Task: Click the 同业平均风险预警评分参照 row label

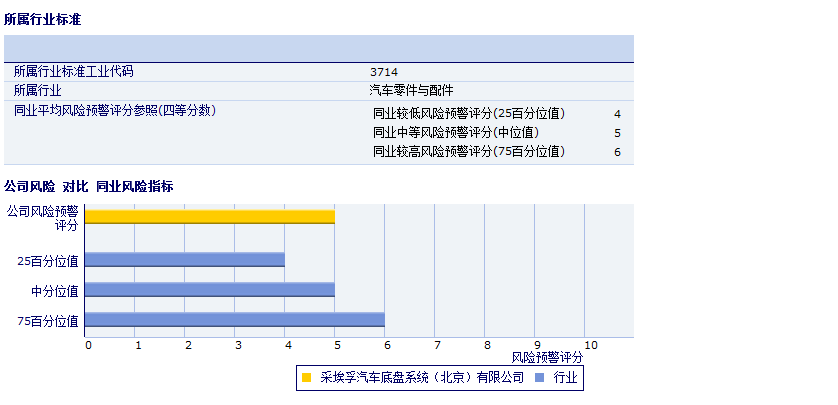Action: (x=114, y=110)
